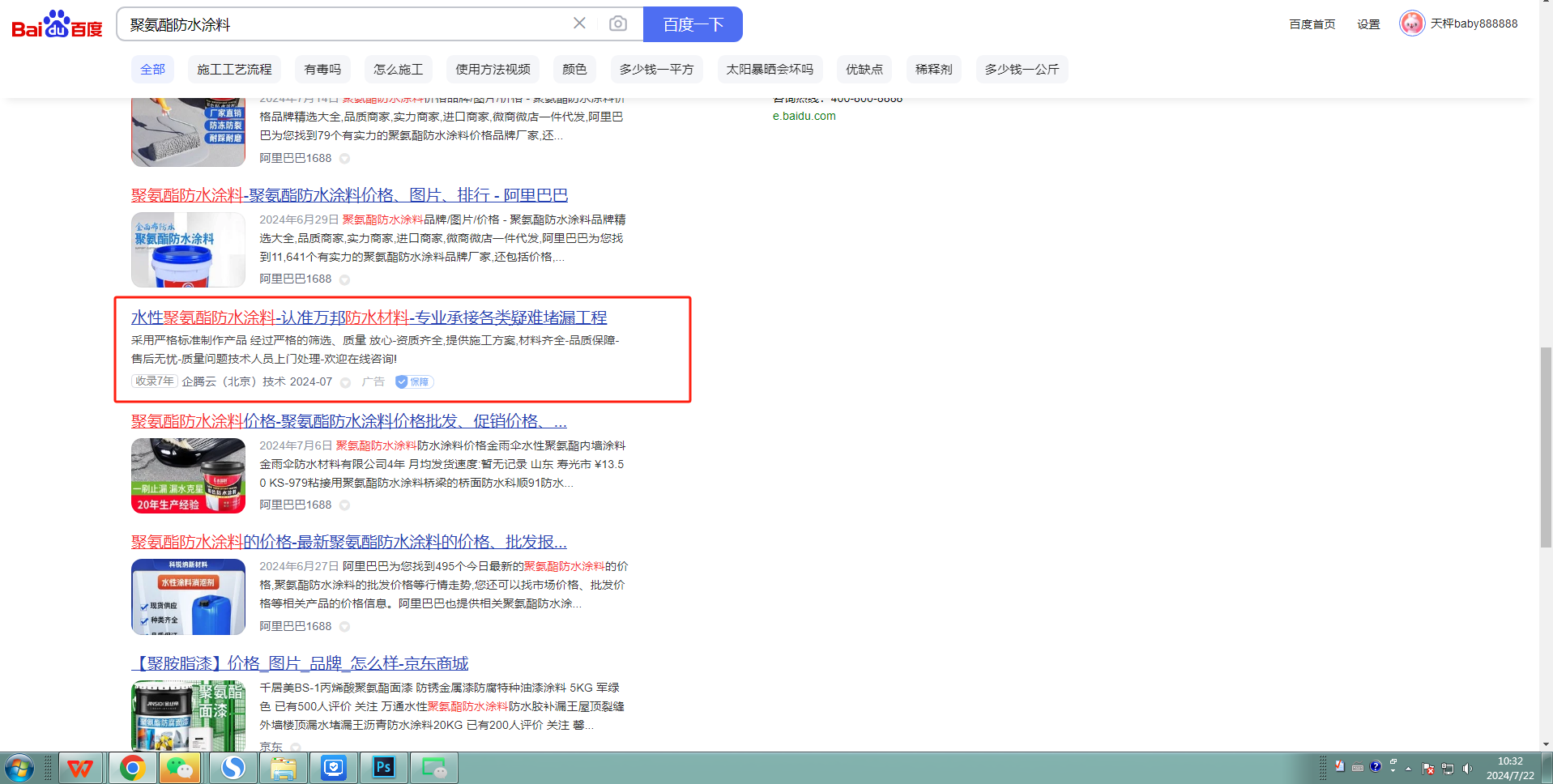Screen dimensions: 1553x784
Task: Open the 百度首页 link
Action: (1312, 24)
